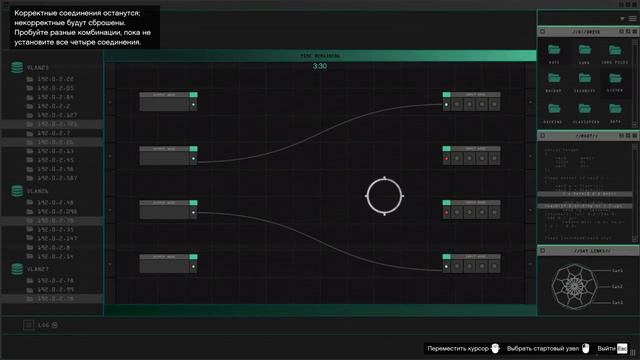640x360 pixels.
Task: Click the first output node's green tab
Action: click(193, 95)
